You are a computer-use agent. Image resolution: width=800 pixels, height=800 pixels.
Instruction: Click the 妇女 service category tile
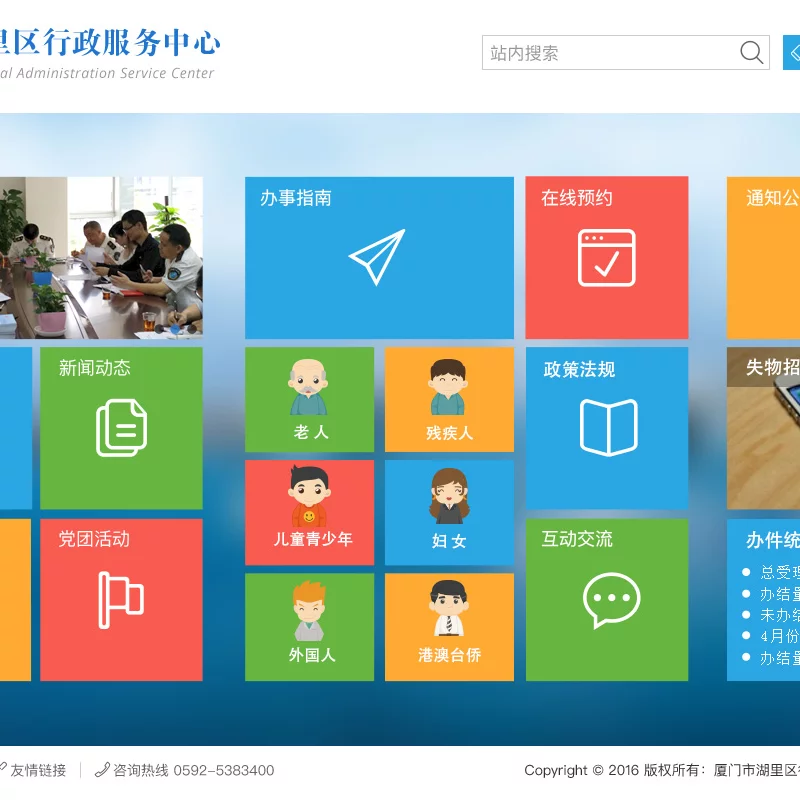pos(448,510)
